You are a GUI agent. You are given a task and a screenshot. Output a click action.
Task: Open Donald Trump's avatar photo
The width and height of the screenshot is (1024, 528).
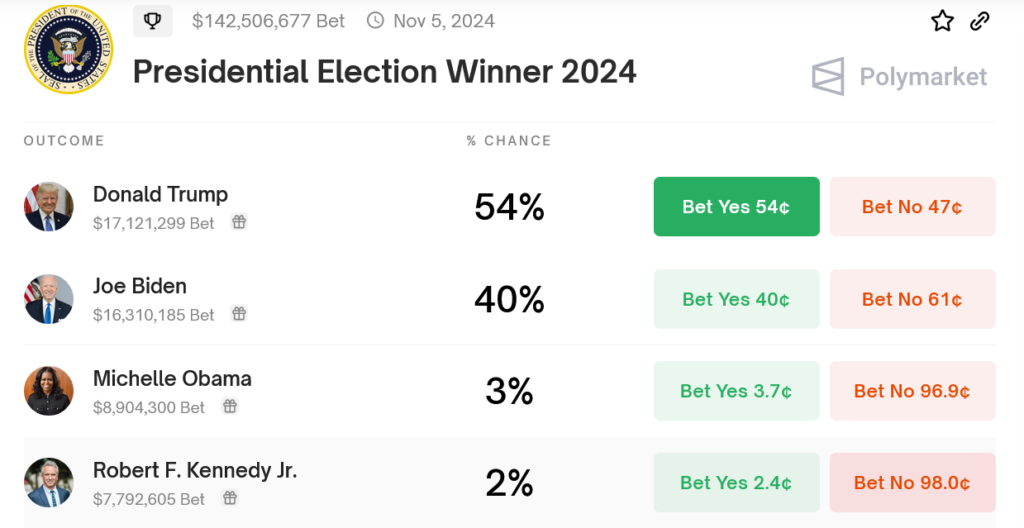point(49,206)
